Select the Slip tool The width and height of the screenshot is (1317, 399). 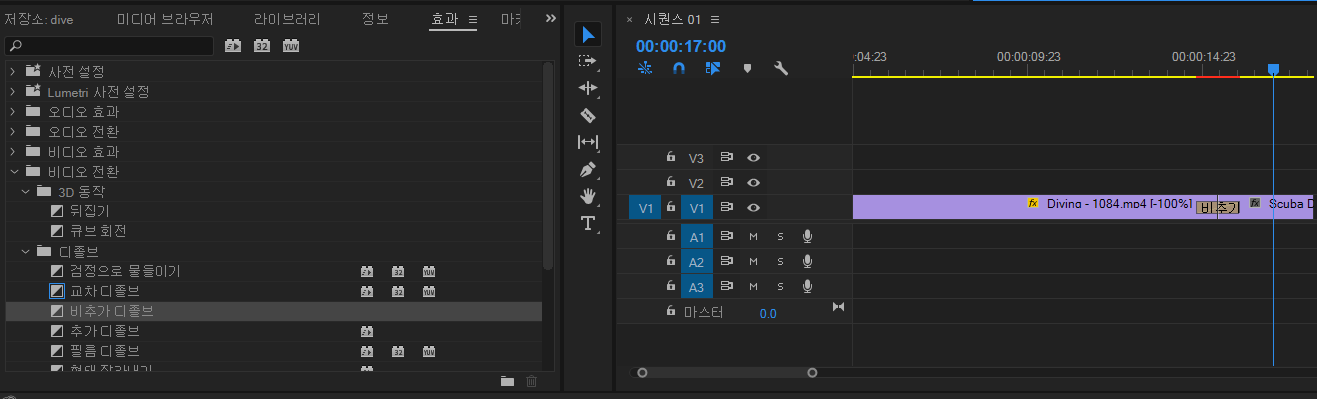[x=588, y=142]
